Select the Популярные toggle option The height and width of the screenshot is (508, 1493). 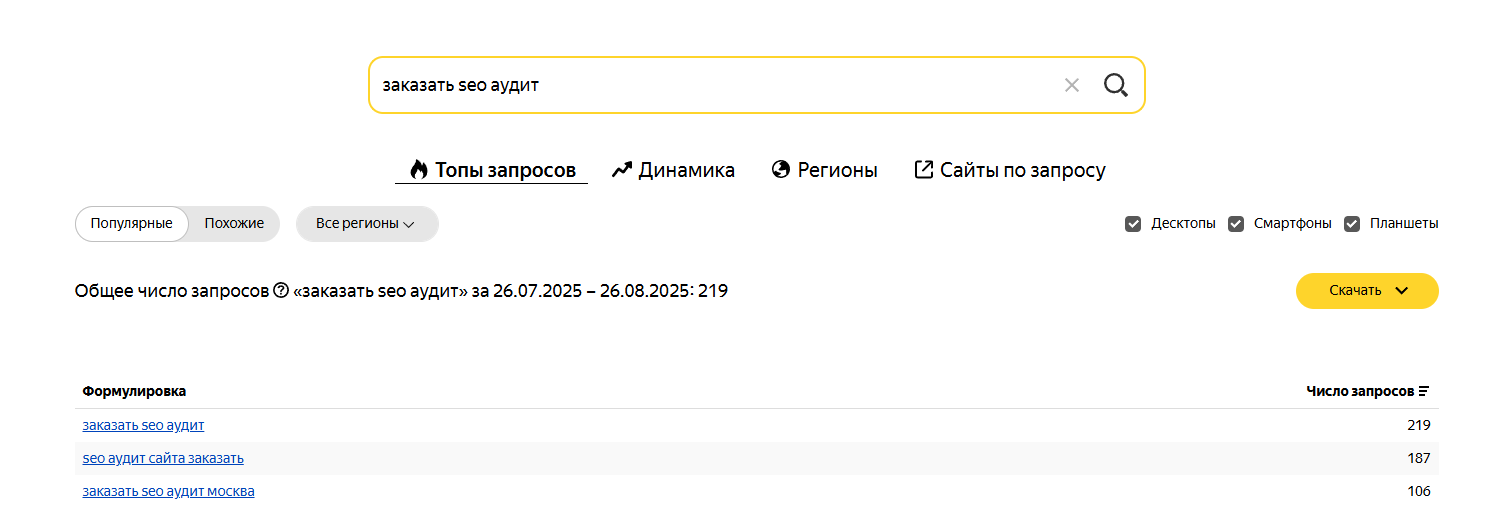pos(132,224)
